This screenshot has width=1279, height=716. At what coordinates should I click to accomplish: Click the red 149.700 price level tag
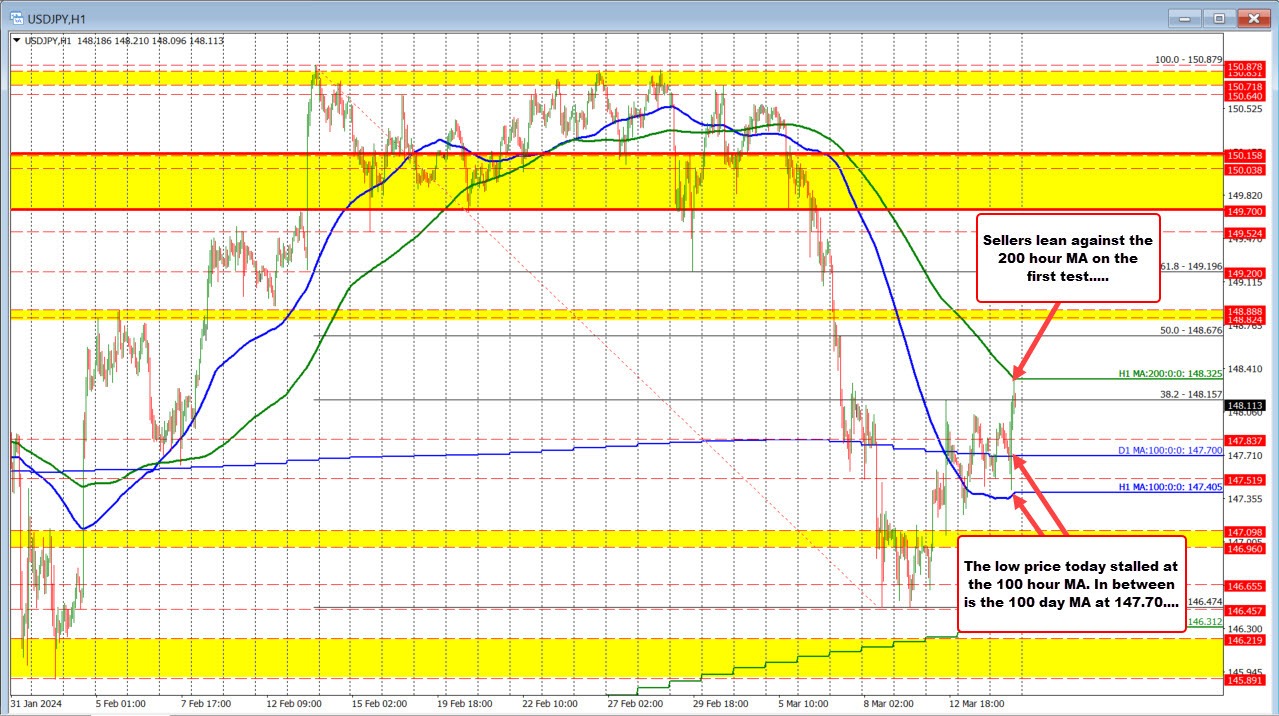point(1246,211)
